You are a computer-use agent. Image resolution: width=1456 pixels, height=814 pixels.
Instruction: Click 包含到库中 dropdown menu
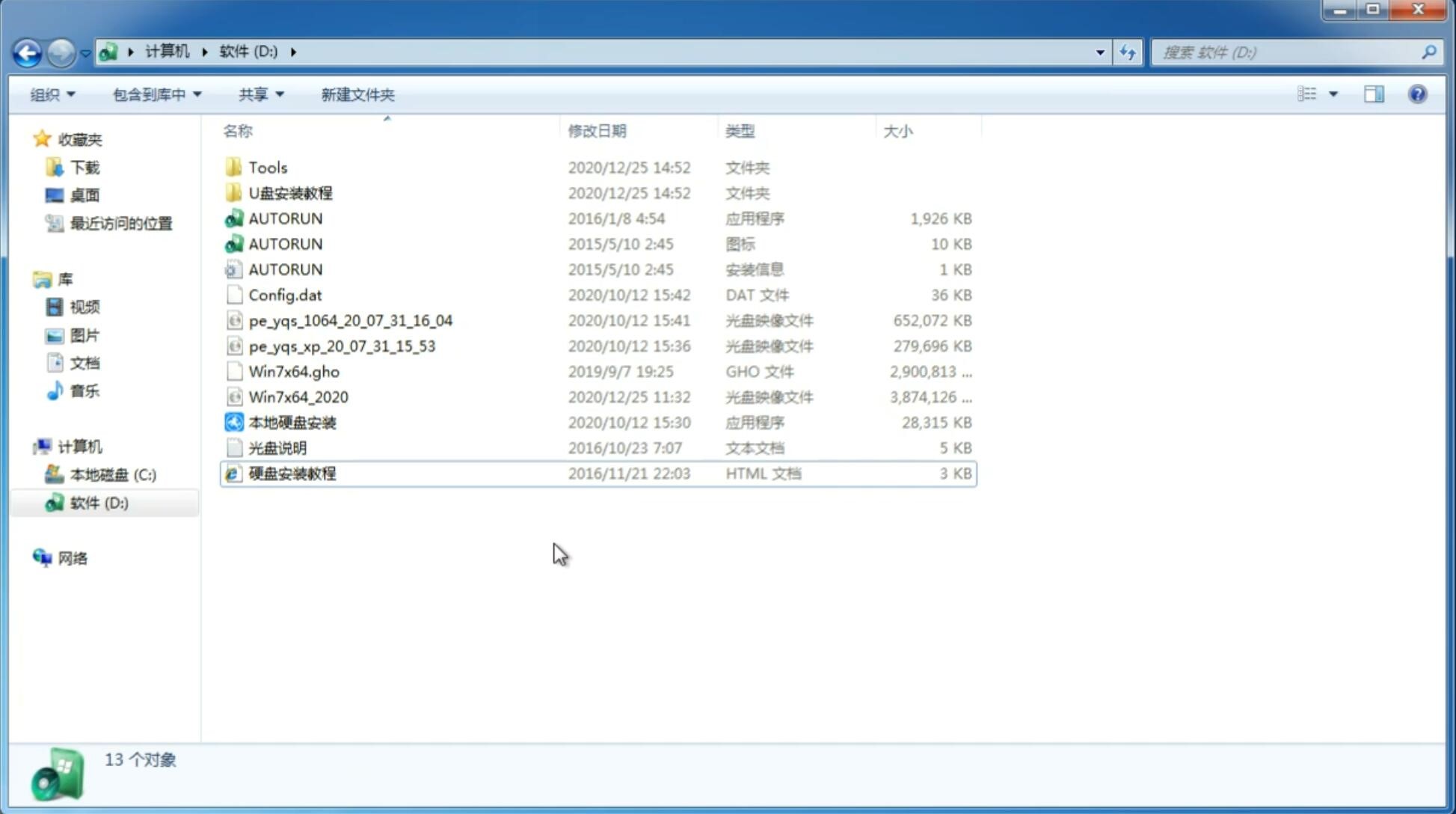click(155, 94)
